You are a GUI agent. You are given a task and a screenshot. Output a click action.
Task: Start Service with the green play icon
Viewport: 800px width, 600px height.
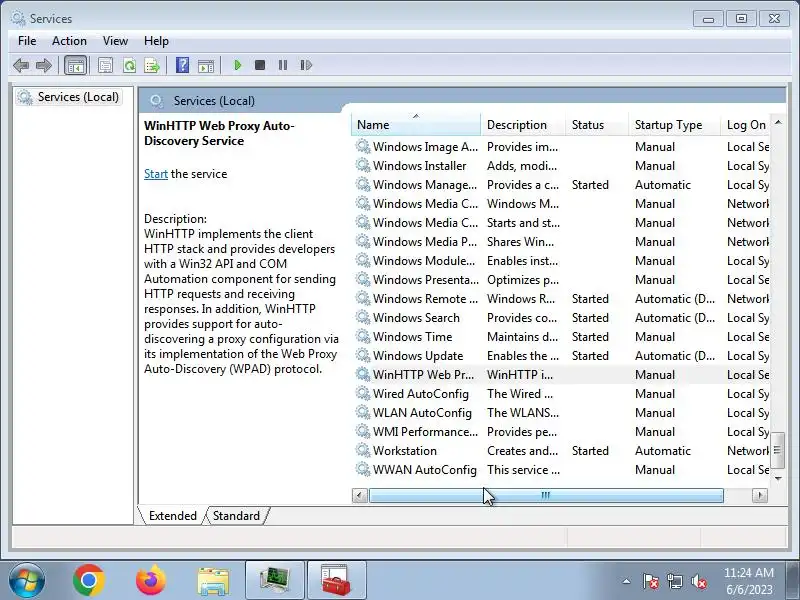tap(237, 65)
